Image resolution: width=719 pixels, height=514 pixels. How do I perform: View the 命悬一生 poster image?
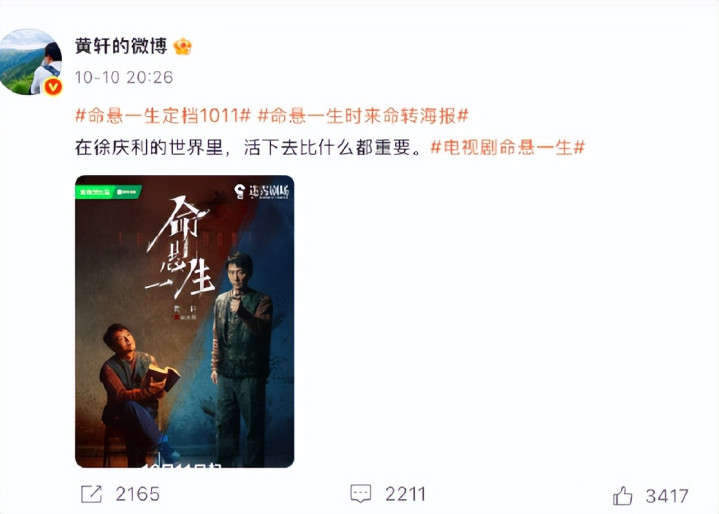[x=184, y=321]
